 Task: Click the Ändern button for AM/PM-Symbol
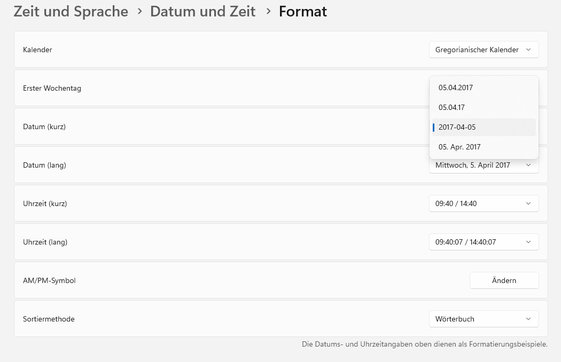pyautogui.click(x=504, y=280)
